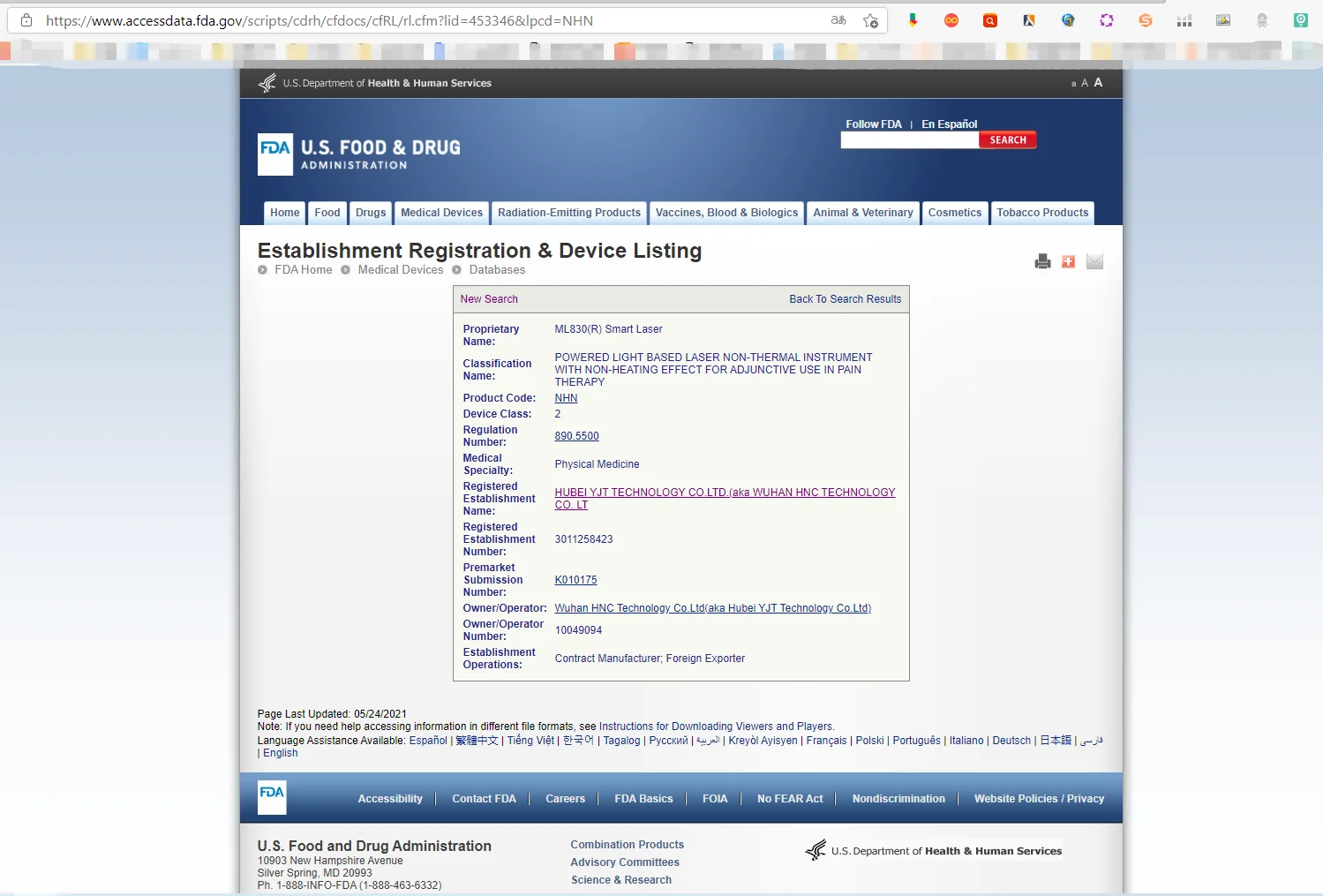1323x896 pixels.
Task: Open HUBEI YJT TECHNOLOGY establishment link
Action: 725,499
